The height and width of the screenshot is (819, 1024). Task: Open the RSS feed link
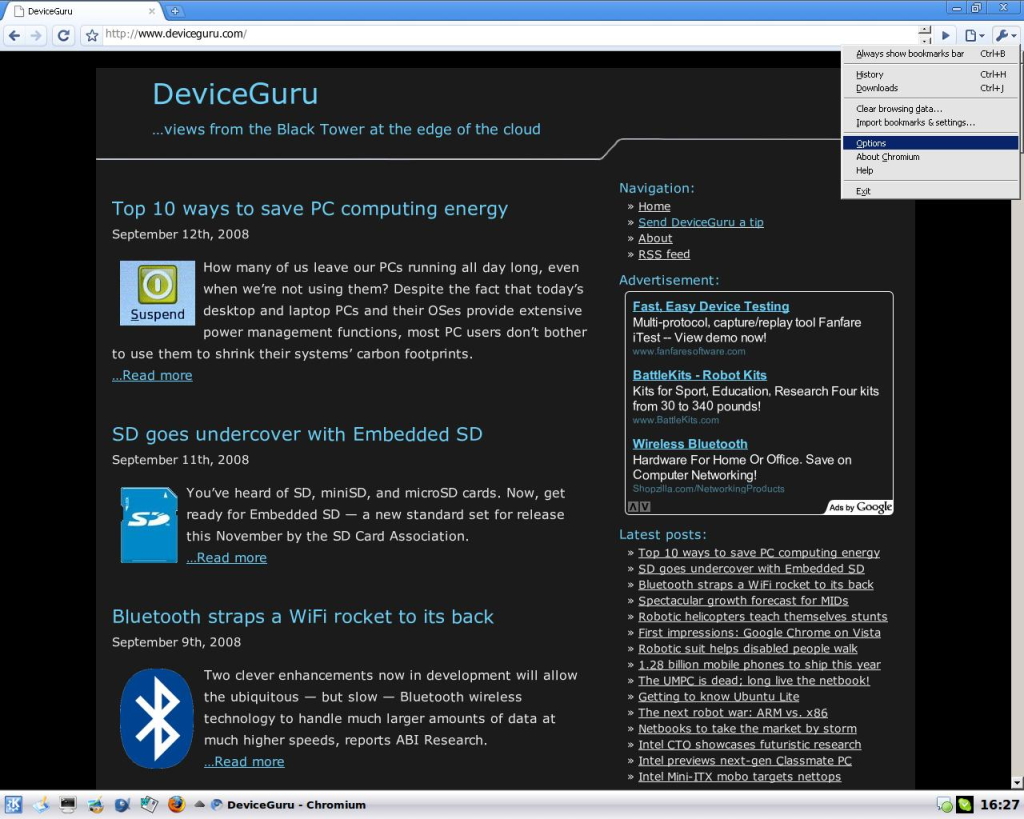(664, 255)
